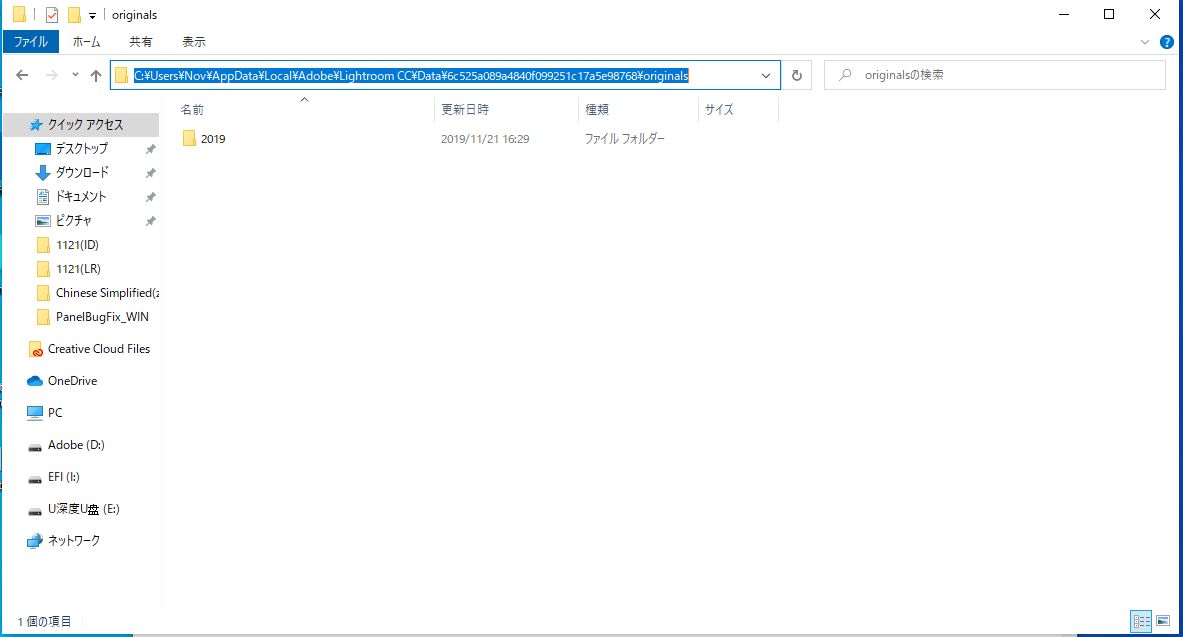This screenshot has width=1183, height=637.
Task: Click the originals search box
Action: tap(994, 74)
